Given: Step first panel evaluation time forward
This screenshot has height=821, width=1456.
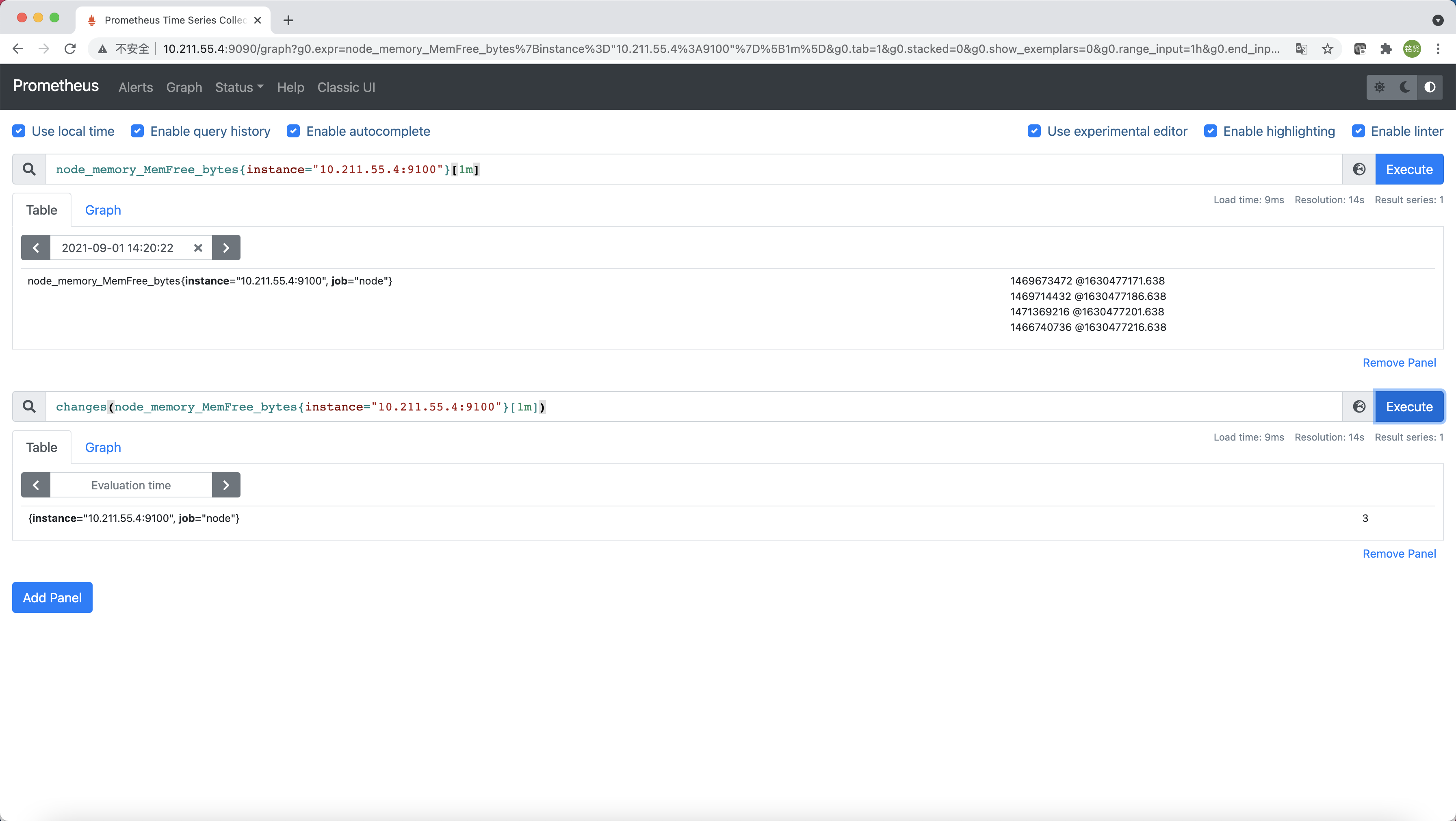Looking at the screenshot, I should pos(226,248).
